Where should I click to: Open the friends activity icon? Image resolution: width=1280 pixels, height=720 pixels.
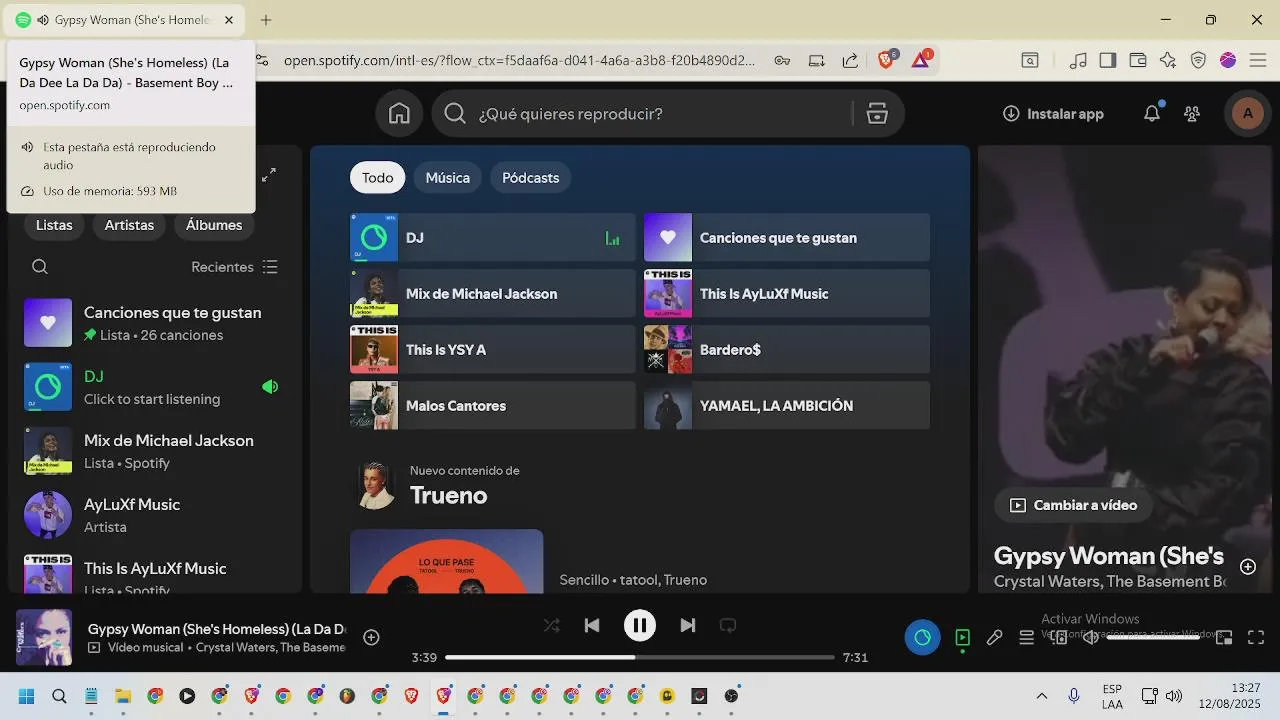(x=1192, y=114)
